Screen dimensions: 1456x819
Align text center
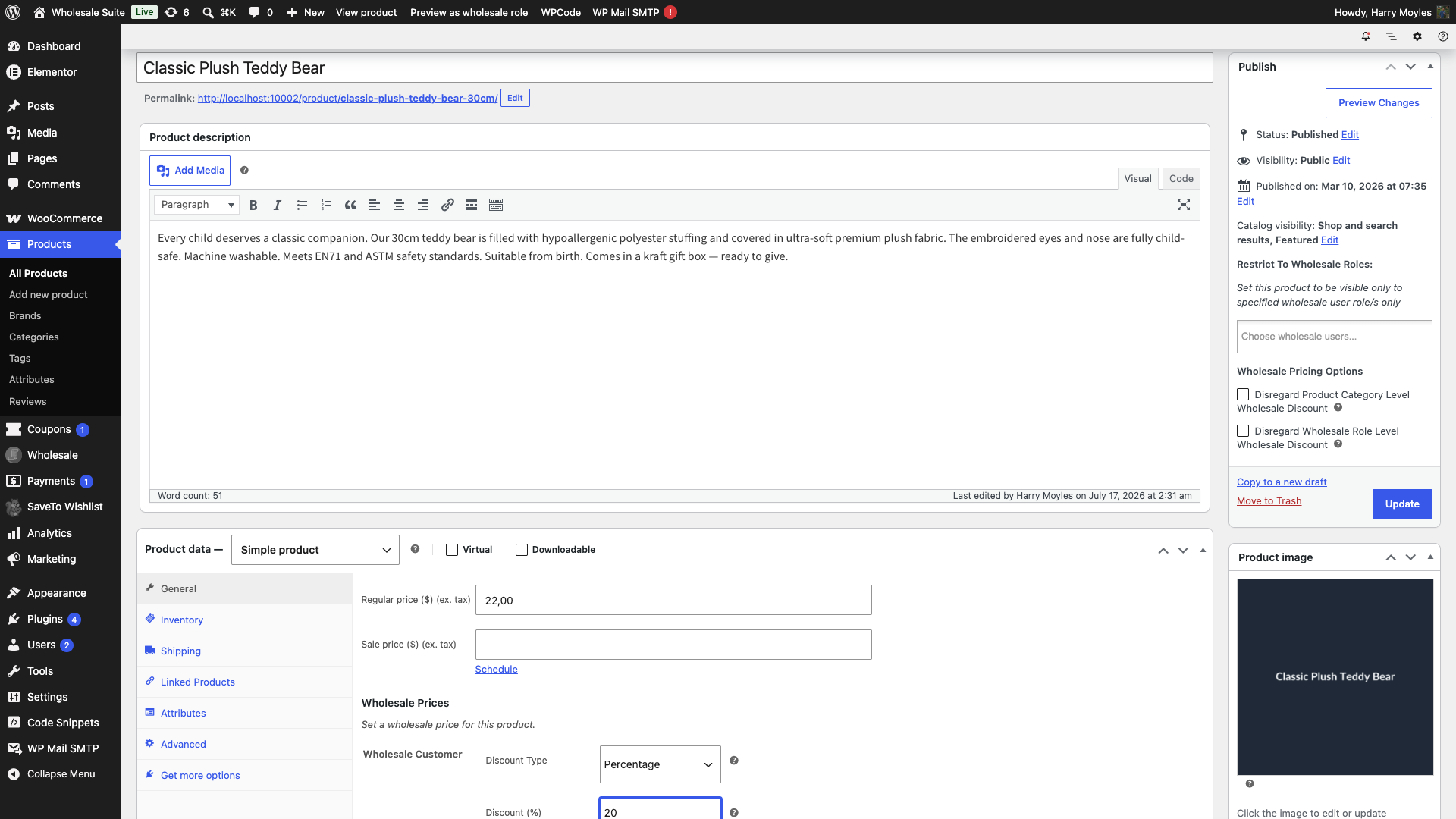click(x=399, y=205)
